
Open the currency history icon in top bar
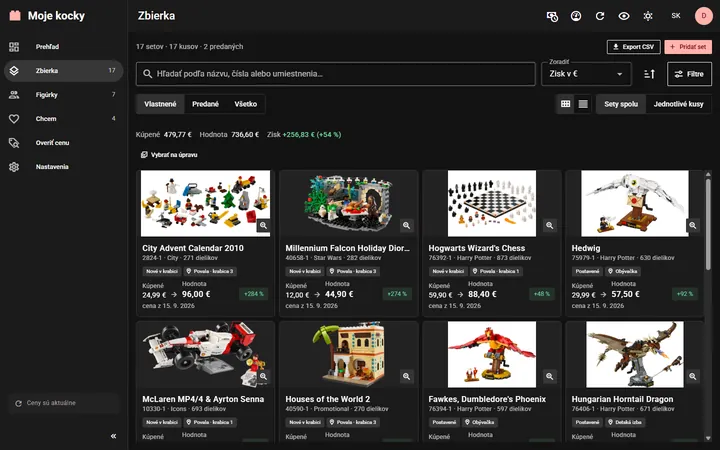[x=552, y=16]
